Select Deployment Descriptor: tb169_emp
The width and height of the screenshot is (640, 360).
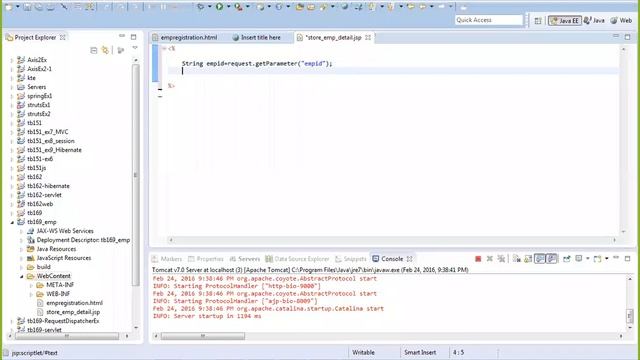[79, 240]
